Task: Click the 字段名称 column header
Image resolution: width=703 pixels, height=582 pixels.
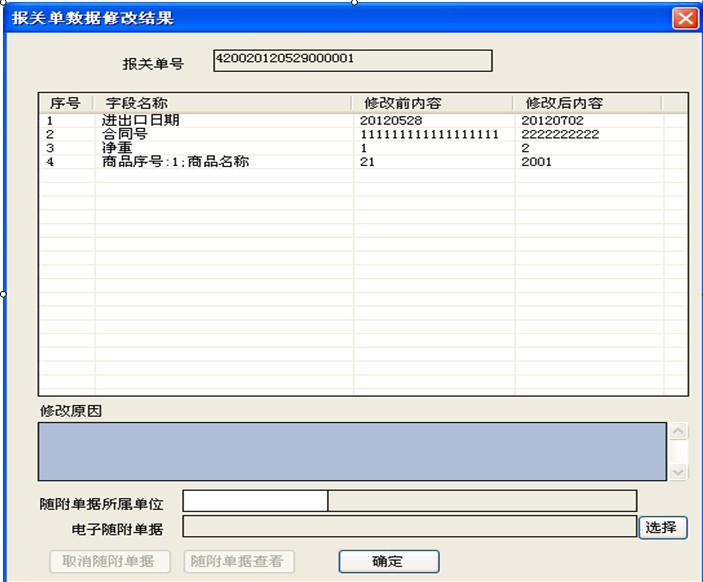Action: pos(223,103)
